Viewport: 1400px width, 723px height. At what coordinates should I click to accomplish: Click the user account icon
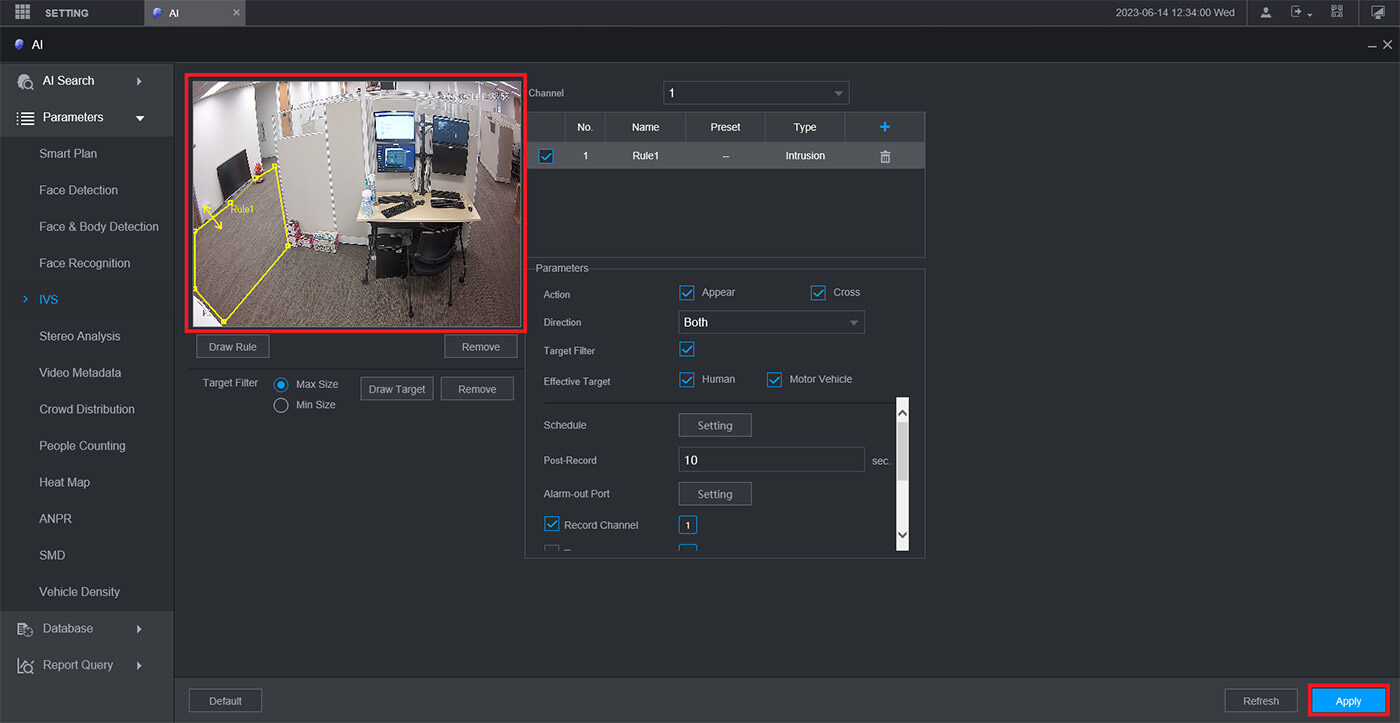pos(1266,13)
